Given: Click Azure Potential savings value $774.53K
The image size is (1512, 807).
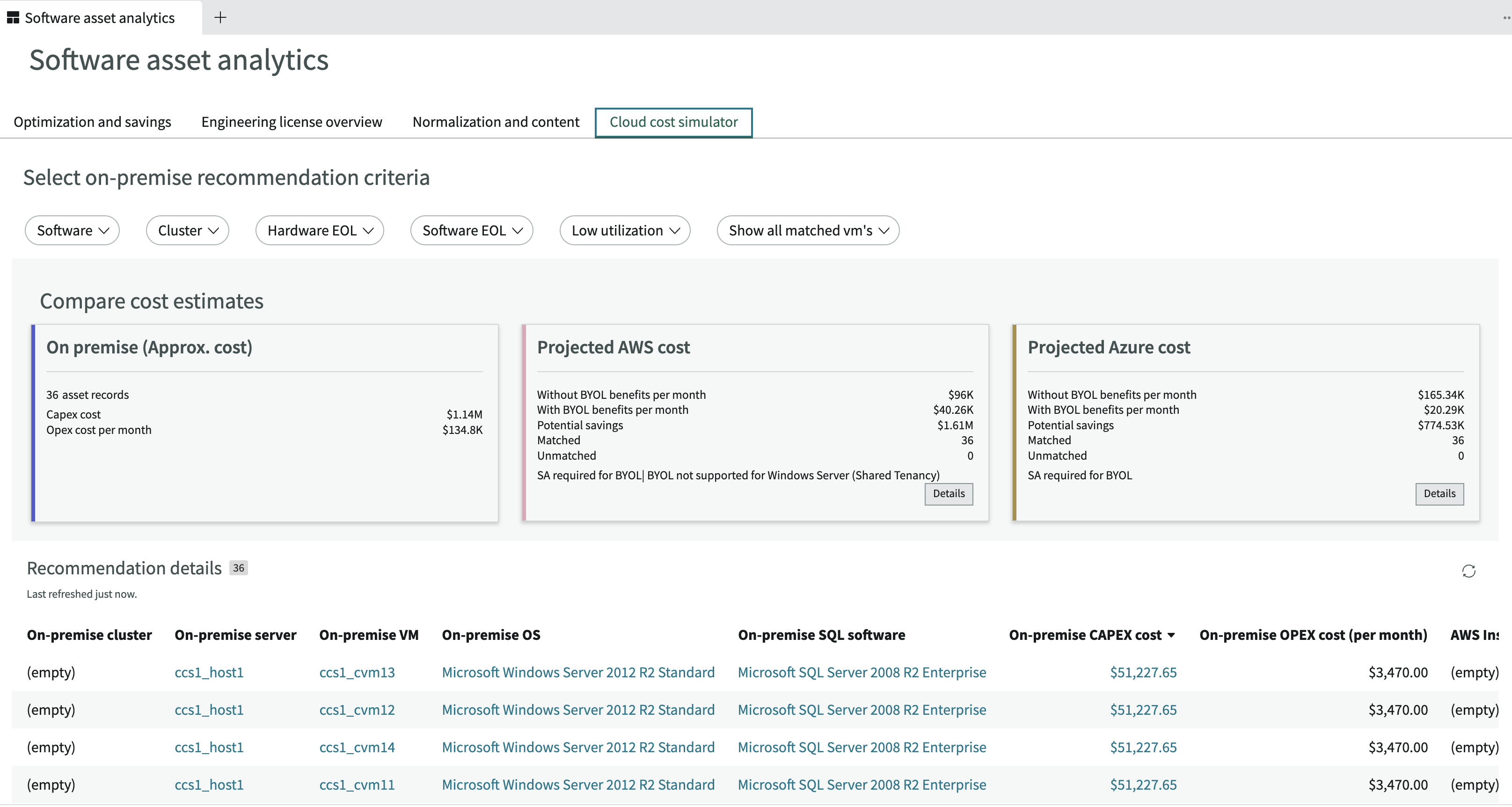Looking at the screenshot, I should (x=1440, y=425).
